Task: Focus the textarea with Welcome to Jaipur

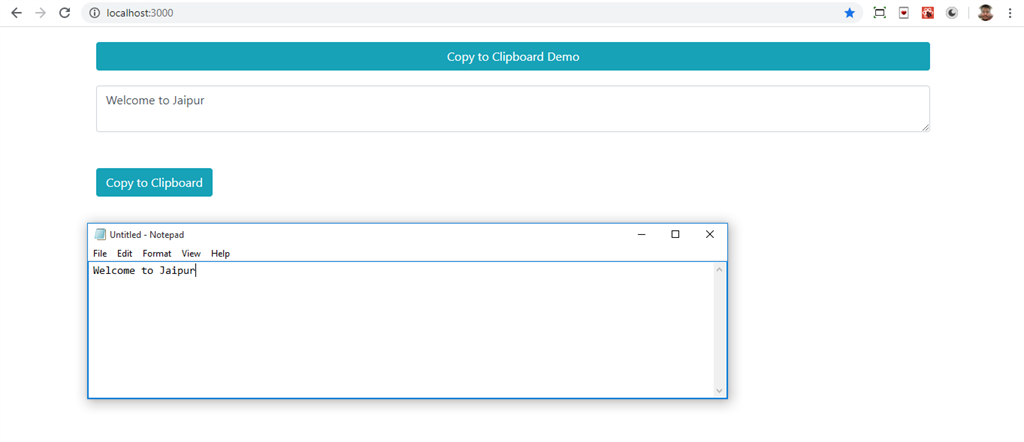Action: [x=513, y=109]
